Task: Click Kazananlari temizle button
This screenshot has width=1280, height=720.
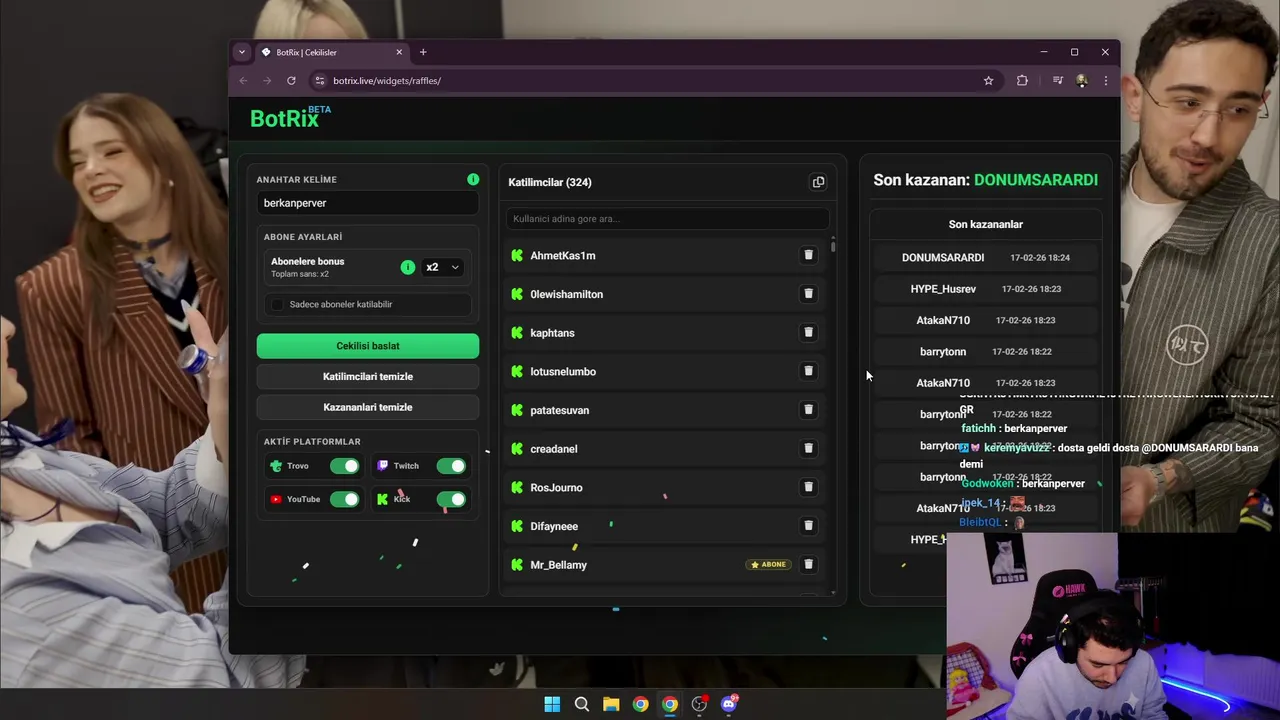Action: coord(368,407)
